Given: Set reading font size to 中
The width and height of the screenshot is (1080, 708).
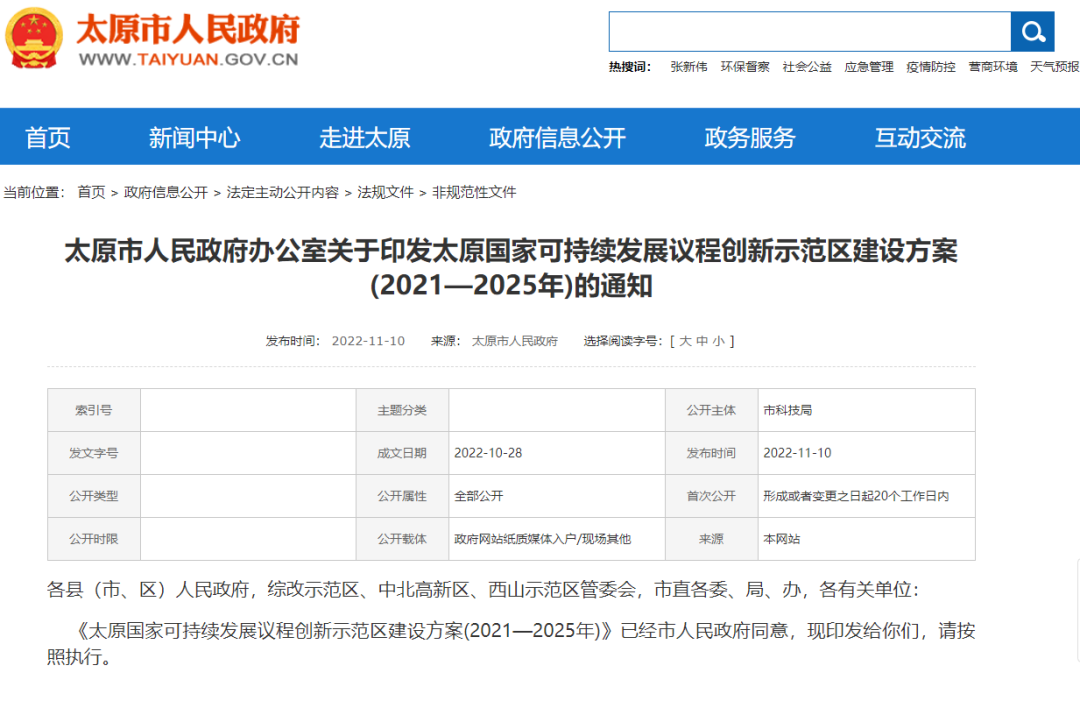Looking at the screenshot, I should [x=702, y=341].
